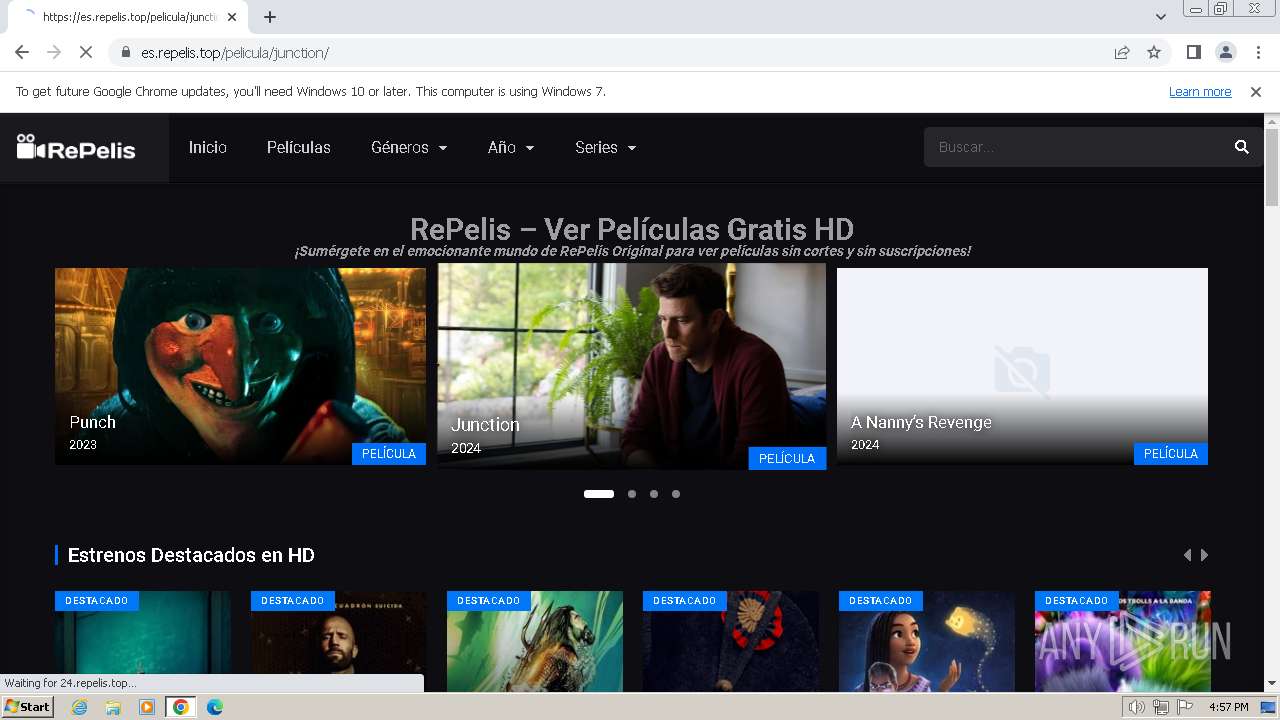Open the Chrome three-dot menu
Image resolution: width=1280 pixels, height=720 pixels.
coord(1257,52)
